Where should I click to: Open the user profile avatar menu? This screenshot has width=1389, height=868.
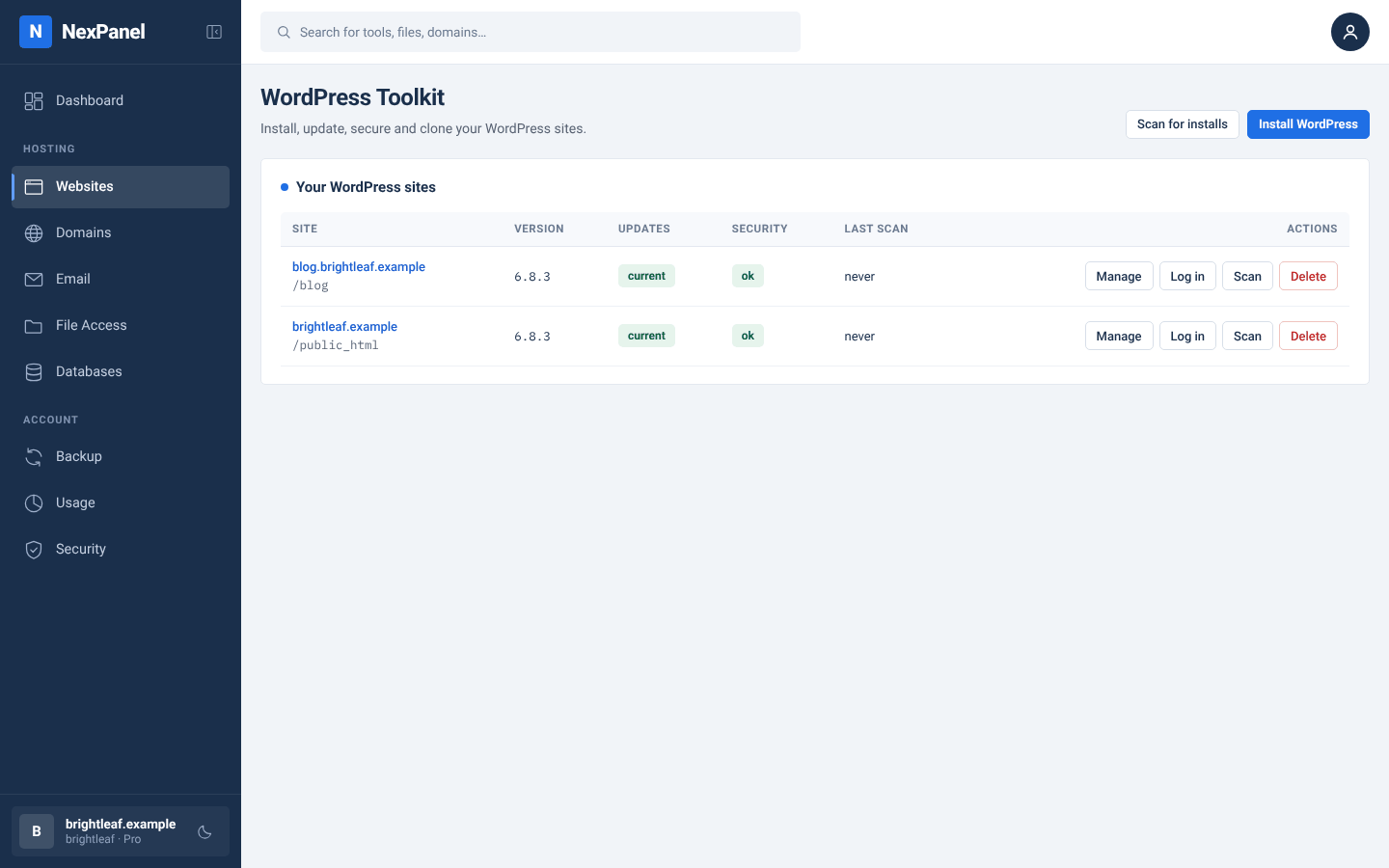click(x=1350, y=32)
